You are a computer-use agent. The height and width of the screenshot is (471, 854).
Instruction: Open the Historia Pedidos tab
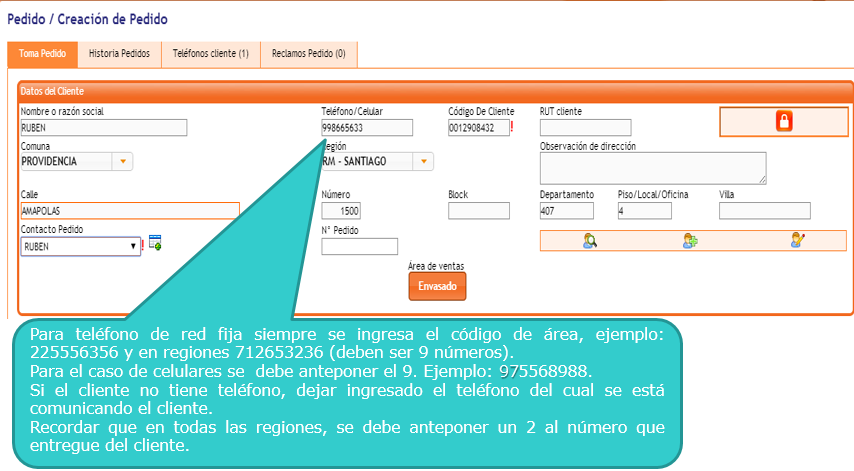click(119, 54)
